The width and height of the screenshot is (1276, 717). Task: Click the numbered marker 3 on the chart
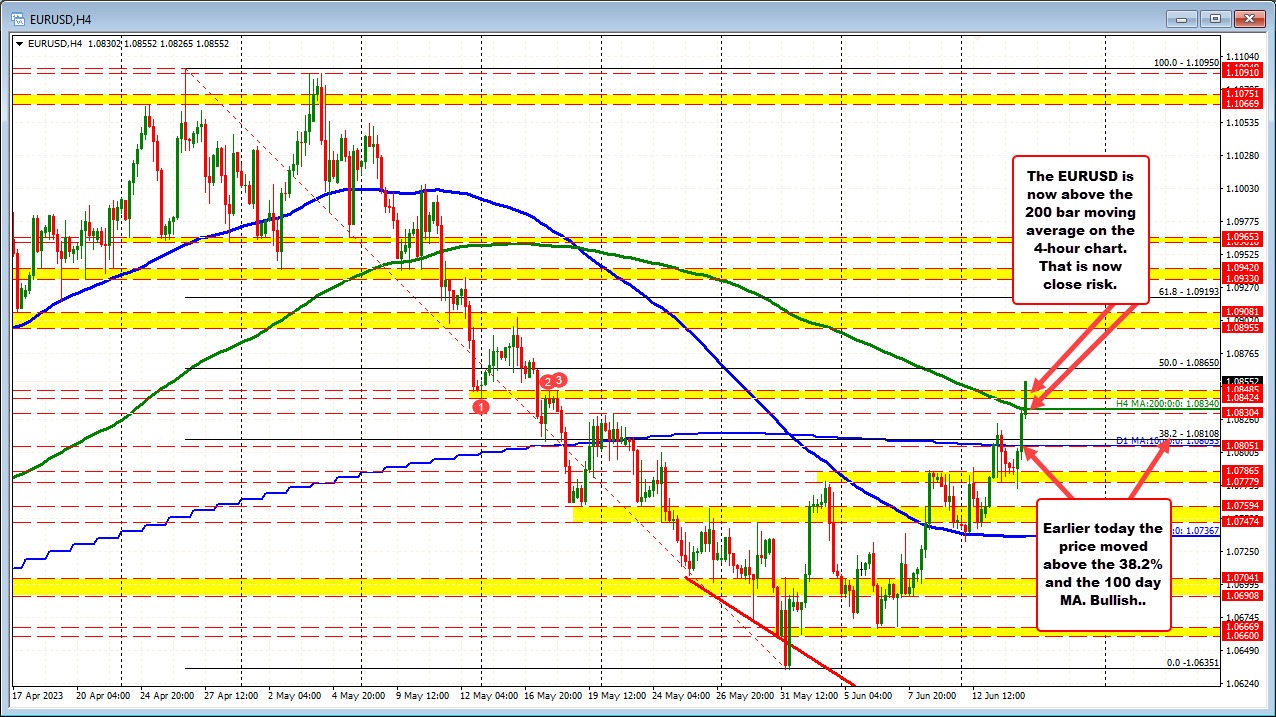click(558, 380)
